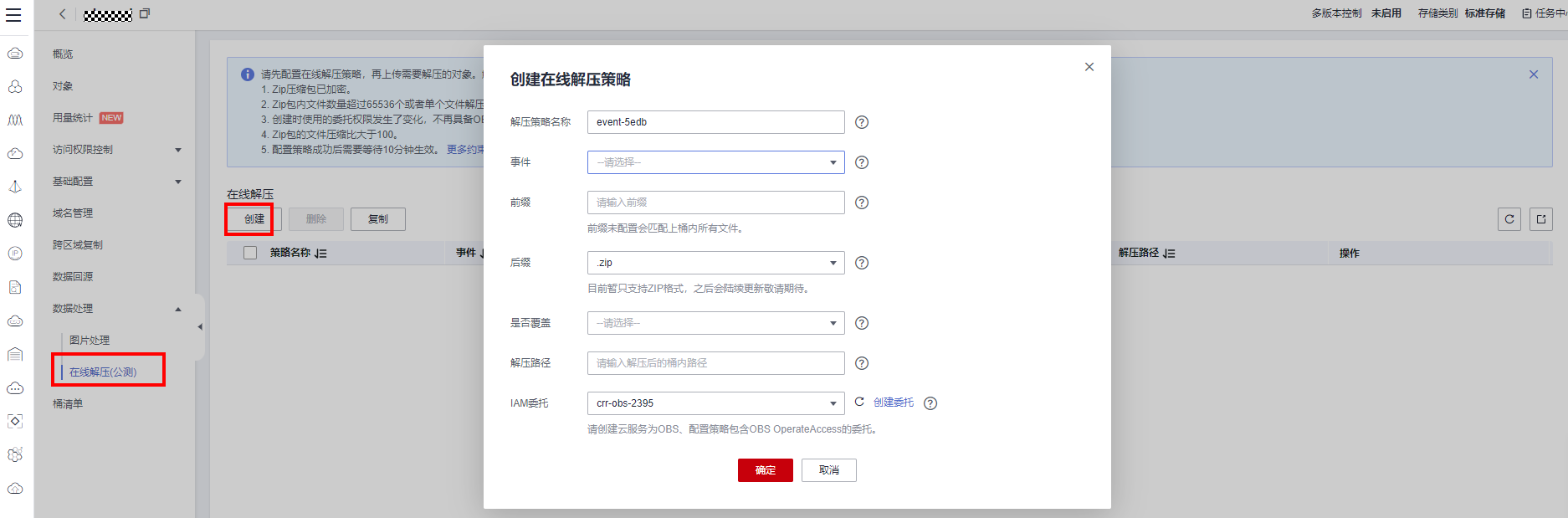Click the IP circle icon in left strip
The width and height of the screenshot is (1568, 518).
[15, 254]
